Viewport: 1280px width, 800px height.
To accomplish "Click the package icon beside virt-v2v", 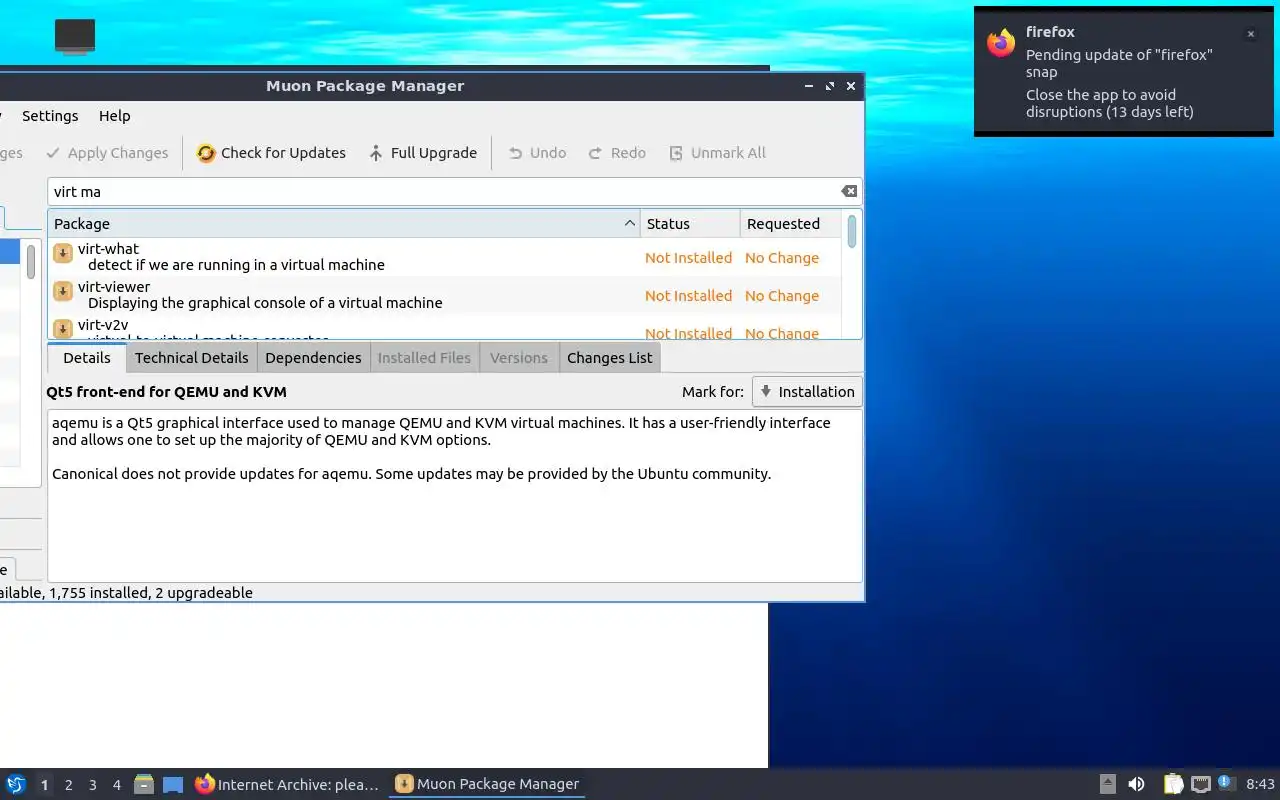I will [x=63, y=328].
